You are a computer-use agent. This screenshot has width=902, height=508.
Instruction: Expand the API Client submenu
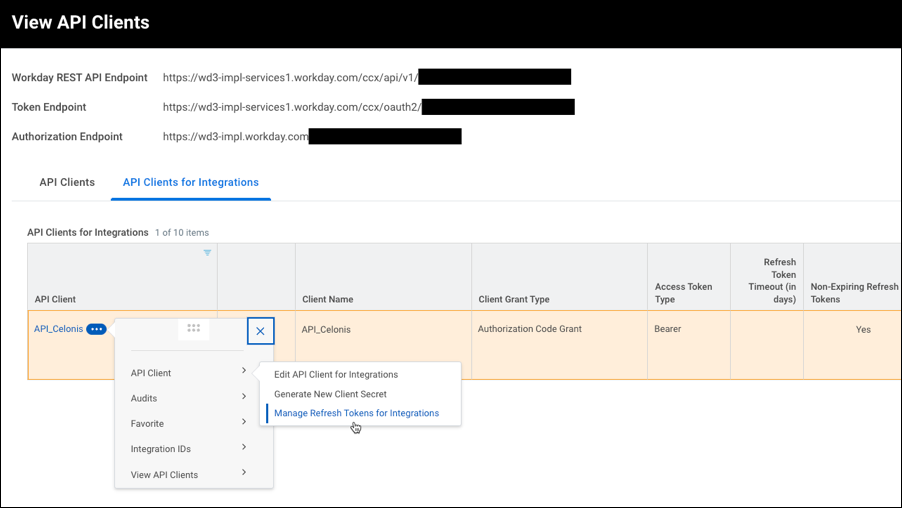(x=188, y=373)
